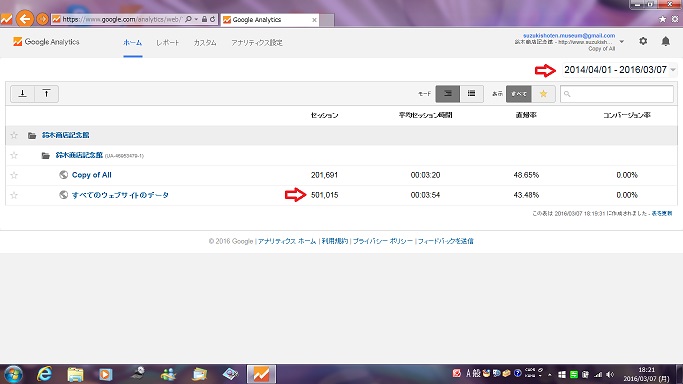Open すべてのウェブサイトのデータ view
683x384 pixels.
(x=120, y=195)
